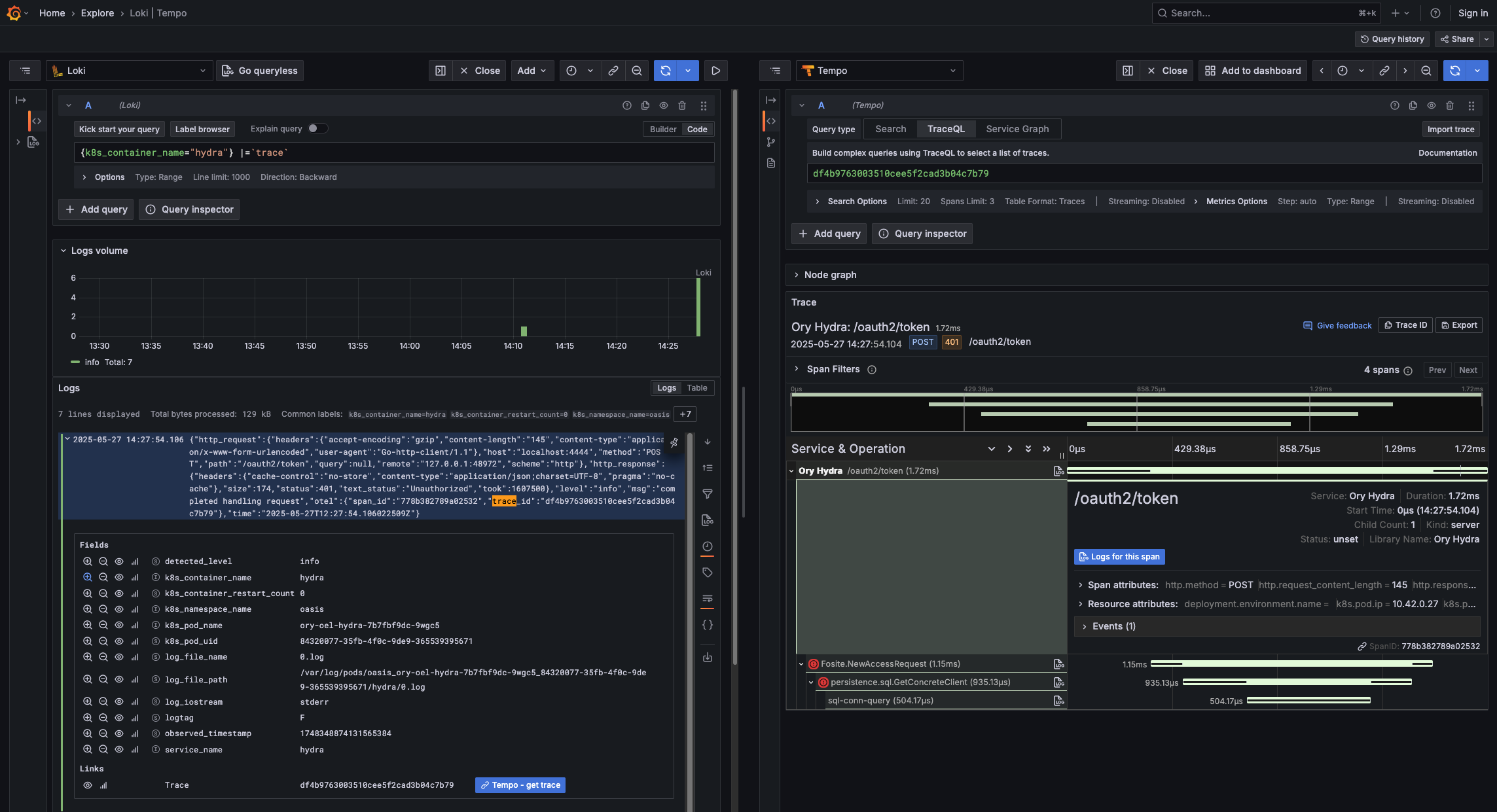
Task: Copy the Tempo trace ID using Trace ID icon
Action: click(x=1405, y=325)
